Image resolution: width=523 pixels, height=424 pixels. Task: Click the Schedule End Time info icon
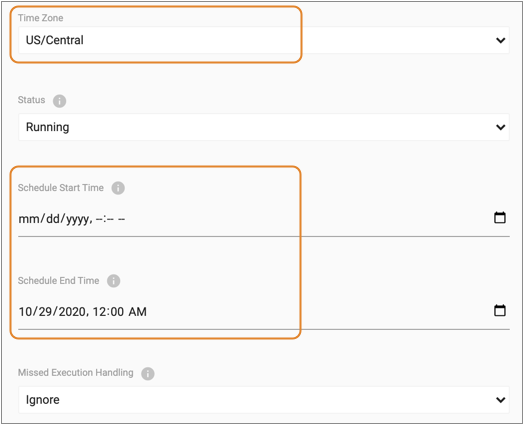coord(113,281)
